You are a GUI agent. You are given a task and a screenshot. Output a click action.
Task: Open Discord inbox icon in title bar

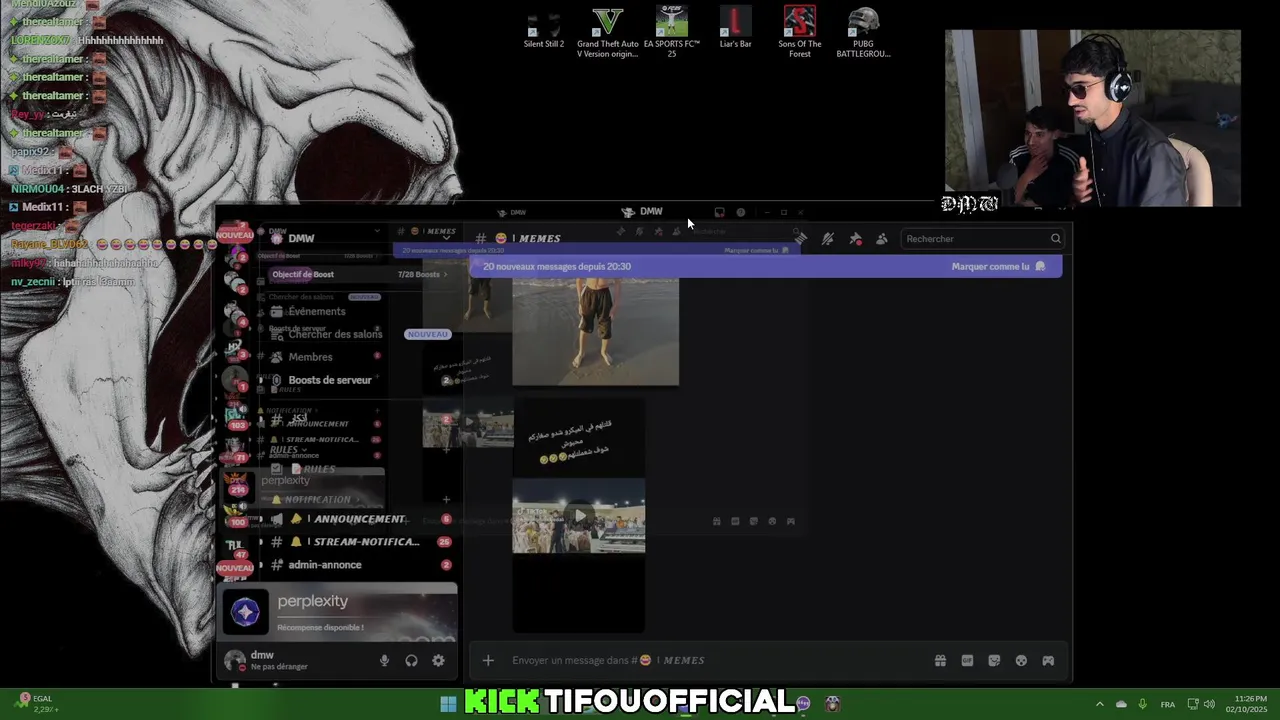tap(719, 212)
